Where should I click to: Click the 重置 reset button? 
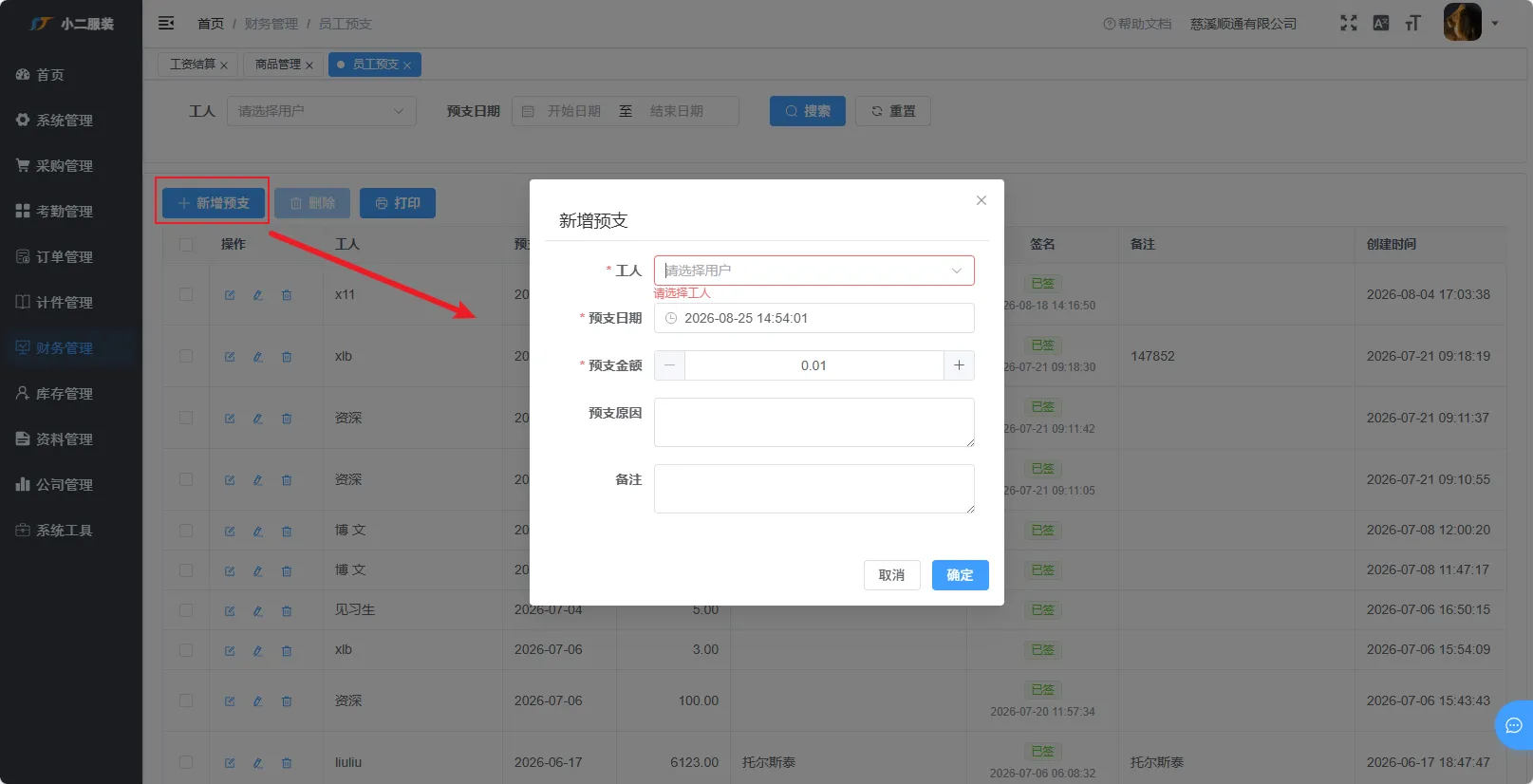pyautogui.click(x=893, y=111)
